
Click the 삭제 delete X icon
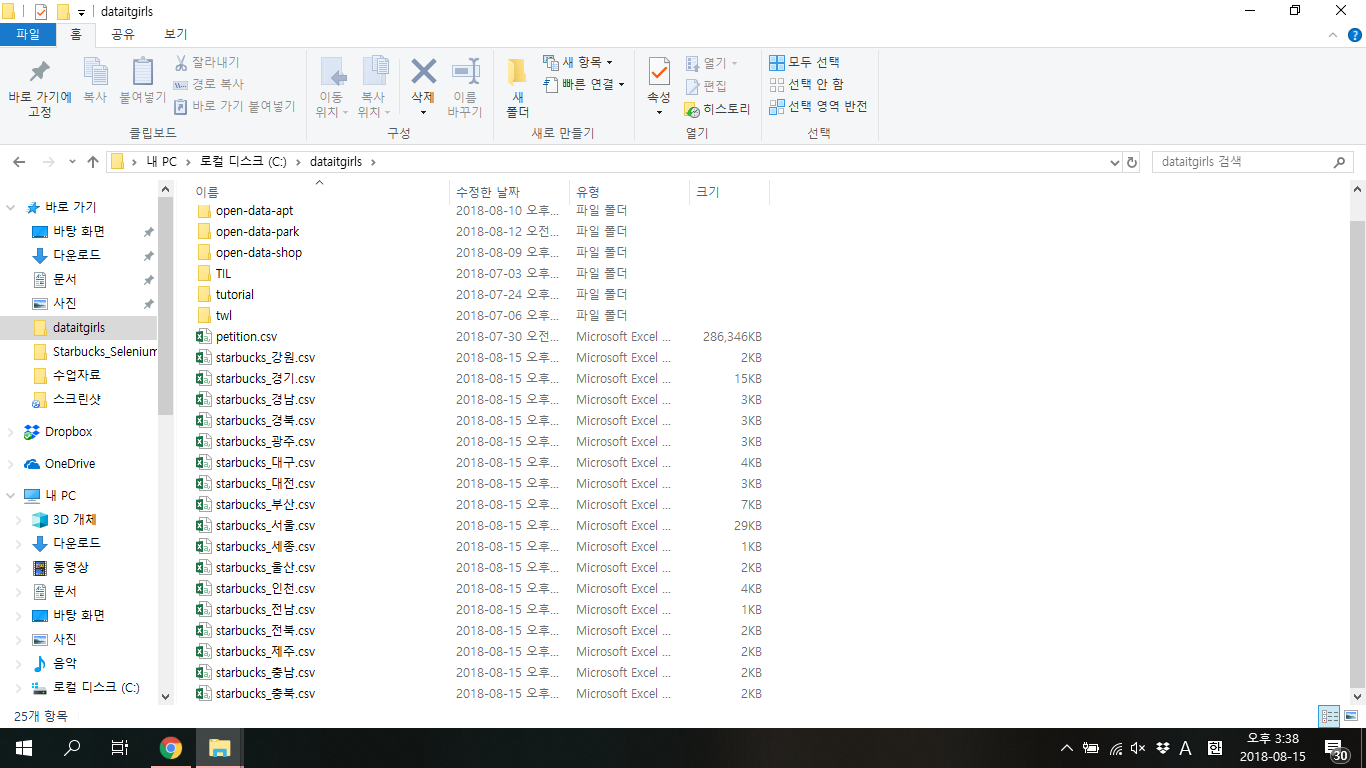(423, 71)
